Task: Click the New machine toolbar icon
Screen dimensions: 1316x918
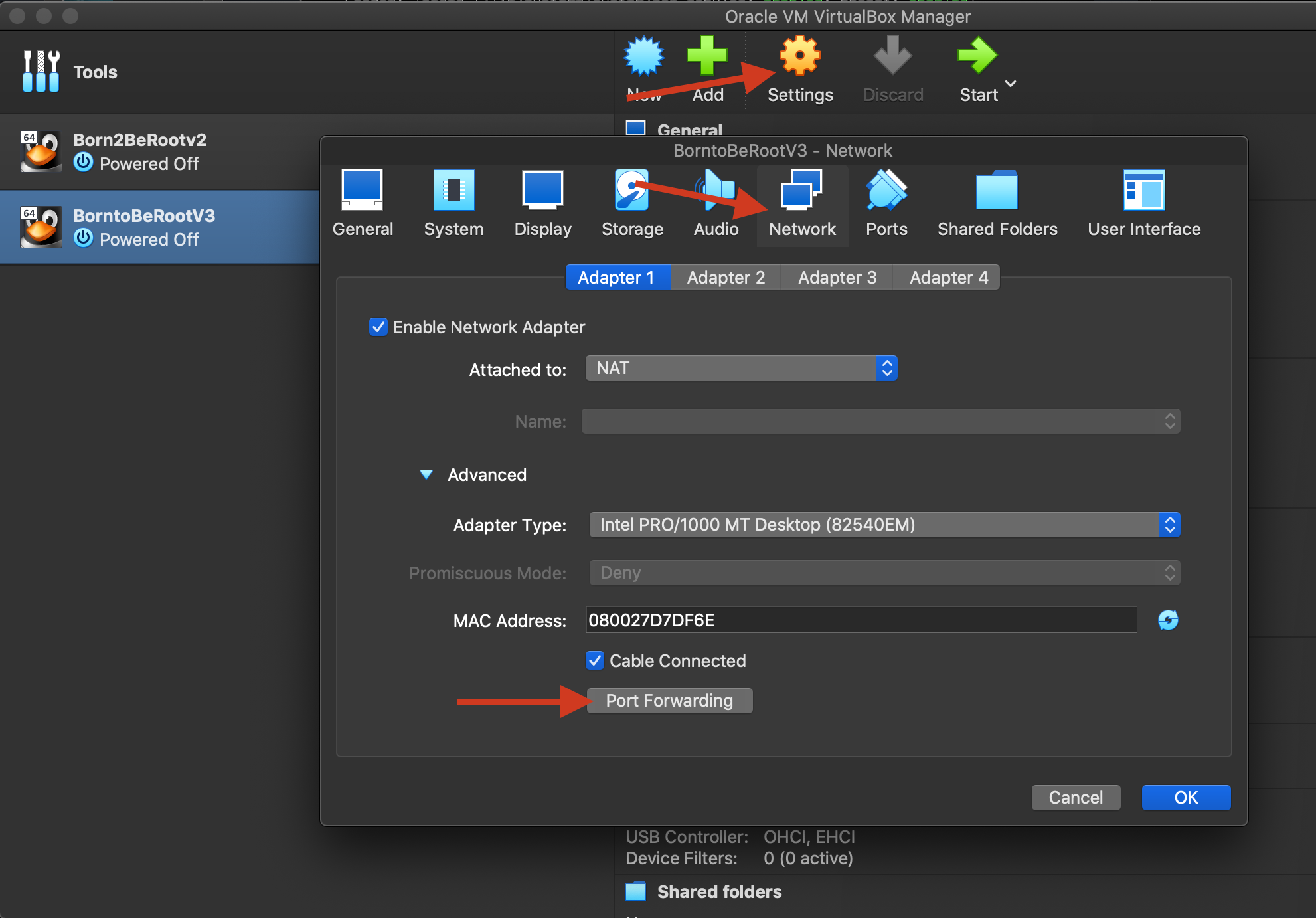Action: [643, 56]
